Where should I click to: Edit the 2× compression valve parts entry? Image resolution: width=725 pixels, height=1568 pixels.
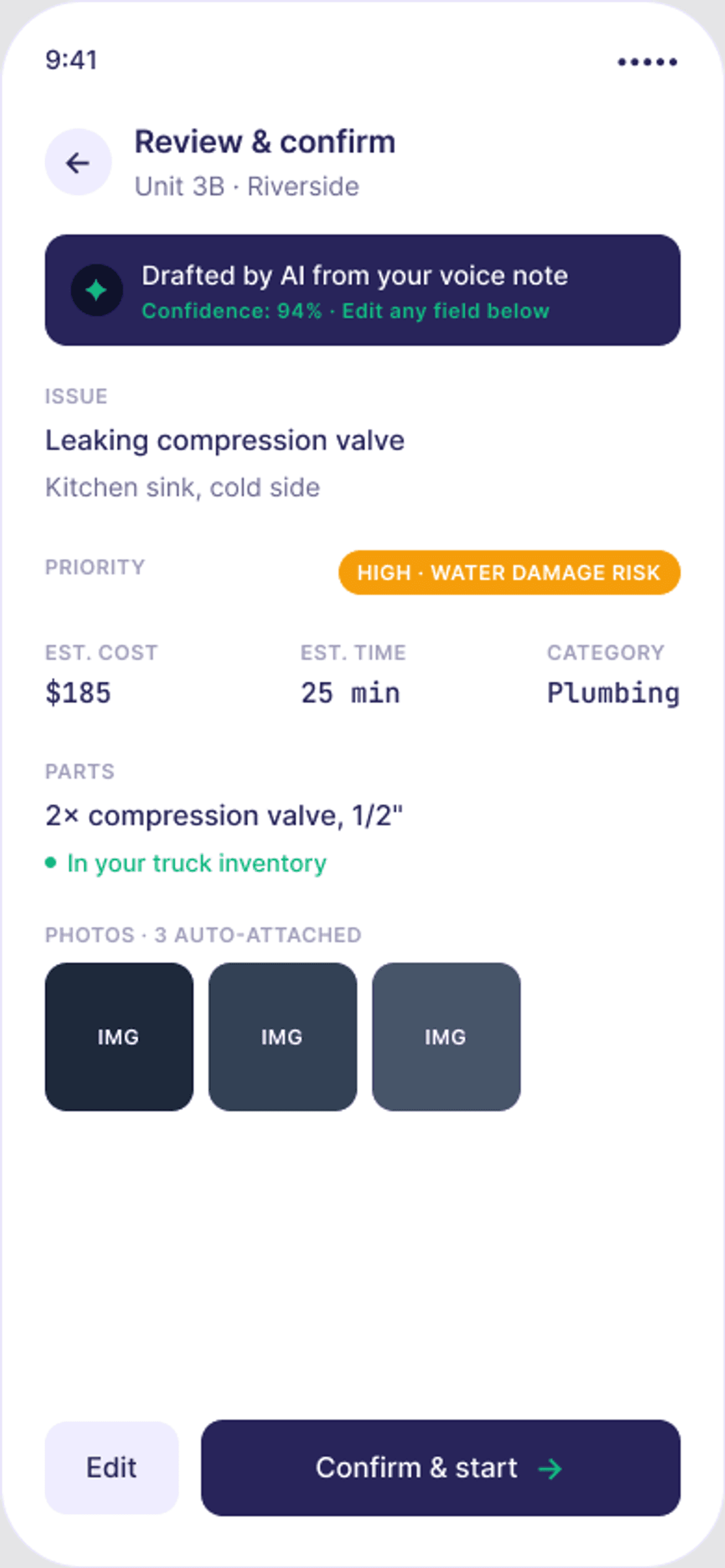[x=224, y=816]
